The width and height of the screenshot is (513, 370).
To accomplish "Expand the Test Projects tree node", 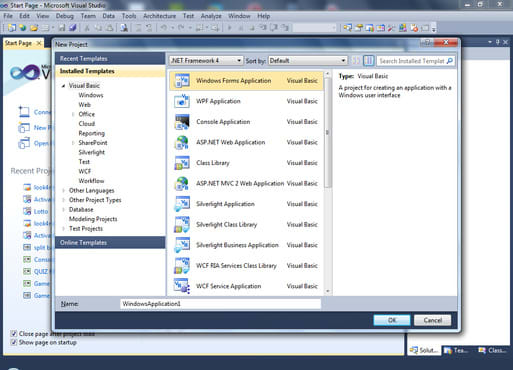I will coord(63,229).
